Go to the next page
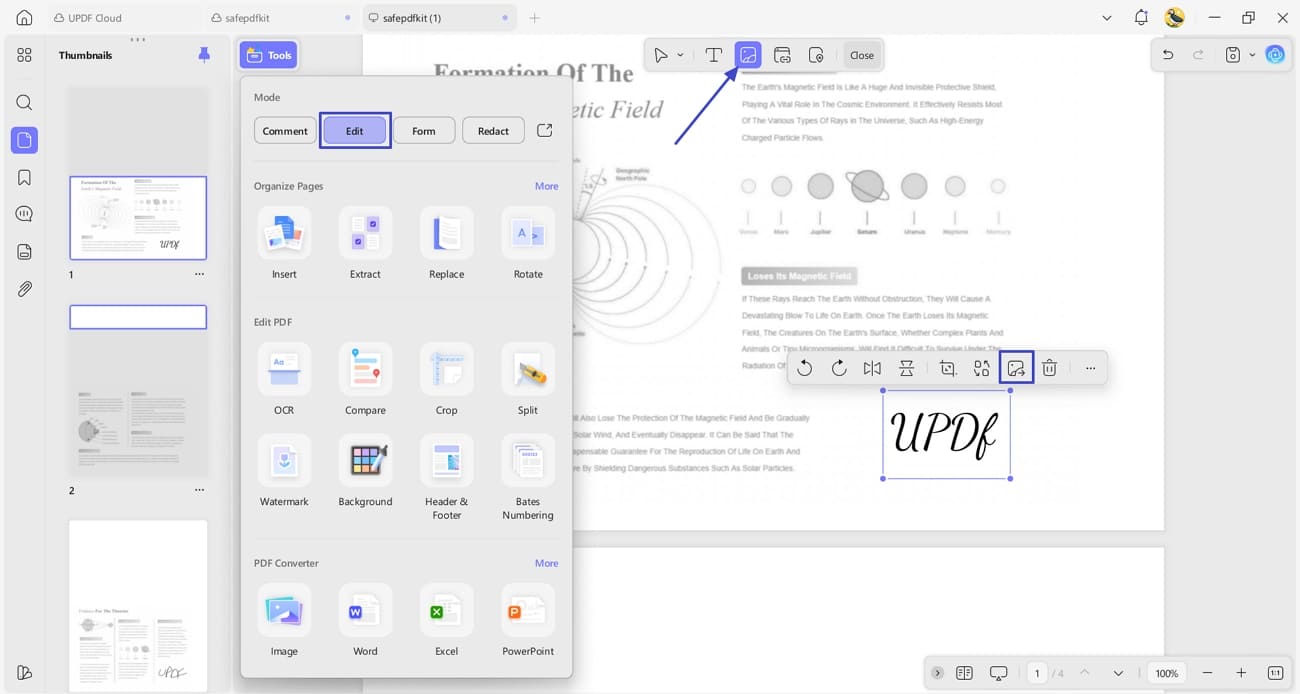This screenshot has height=694, width=1300. [1118, 673]
